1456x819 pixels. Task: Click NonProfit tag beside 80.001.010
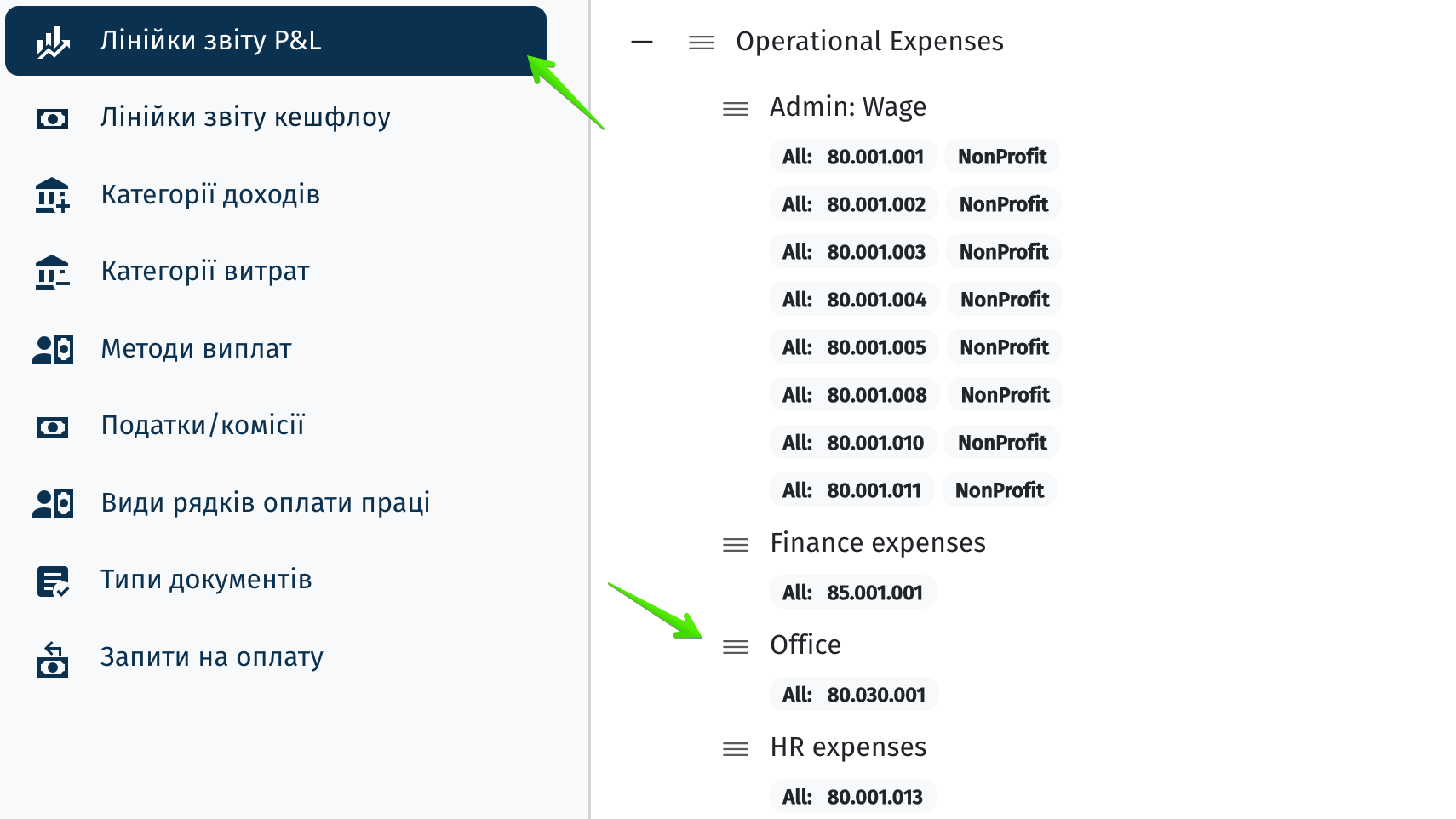1002,443
